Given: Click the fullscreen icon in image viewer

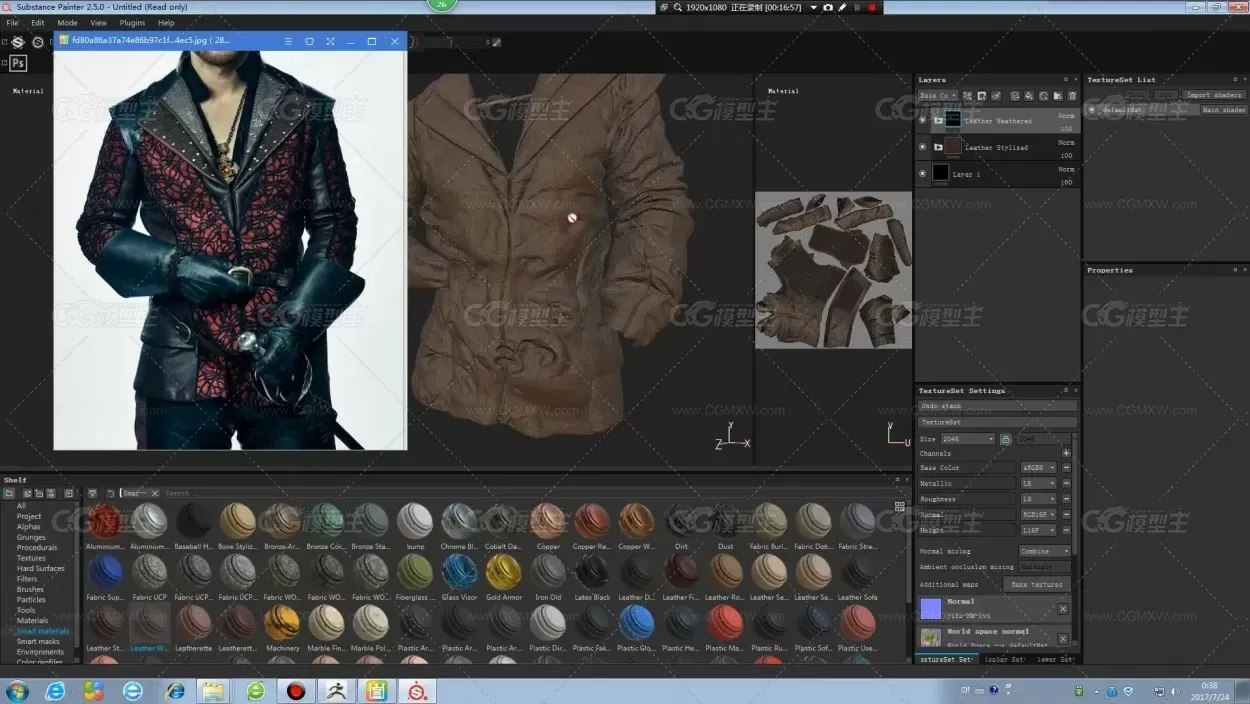Looking at the screenshot, I should click(330, 41).
